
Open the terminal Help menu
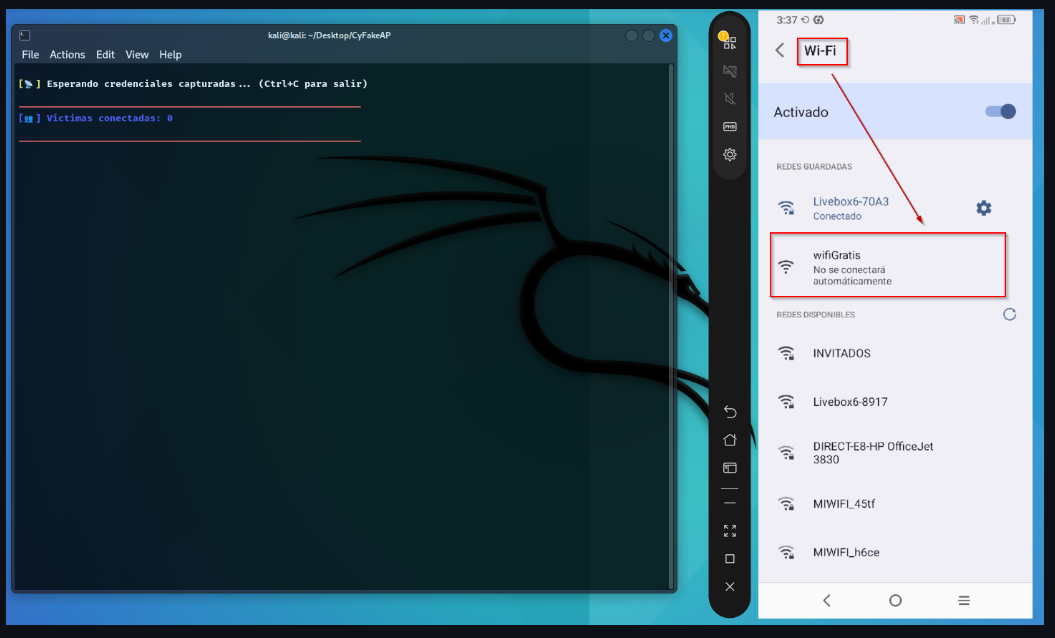pos(170,55)
